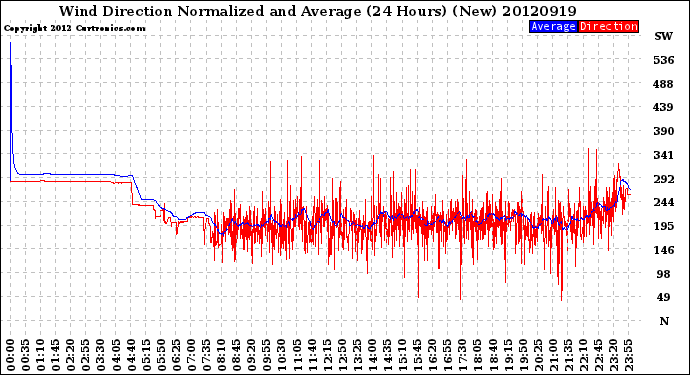
Task: Click the 06:25 time label
Action: pos(176,355)
